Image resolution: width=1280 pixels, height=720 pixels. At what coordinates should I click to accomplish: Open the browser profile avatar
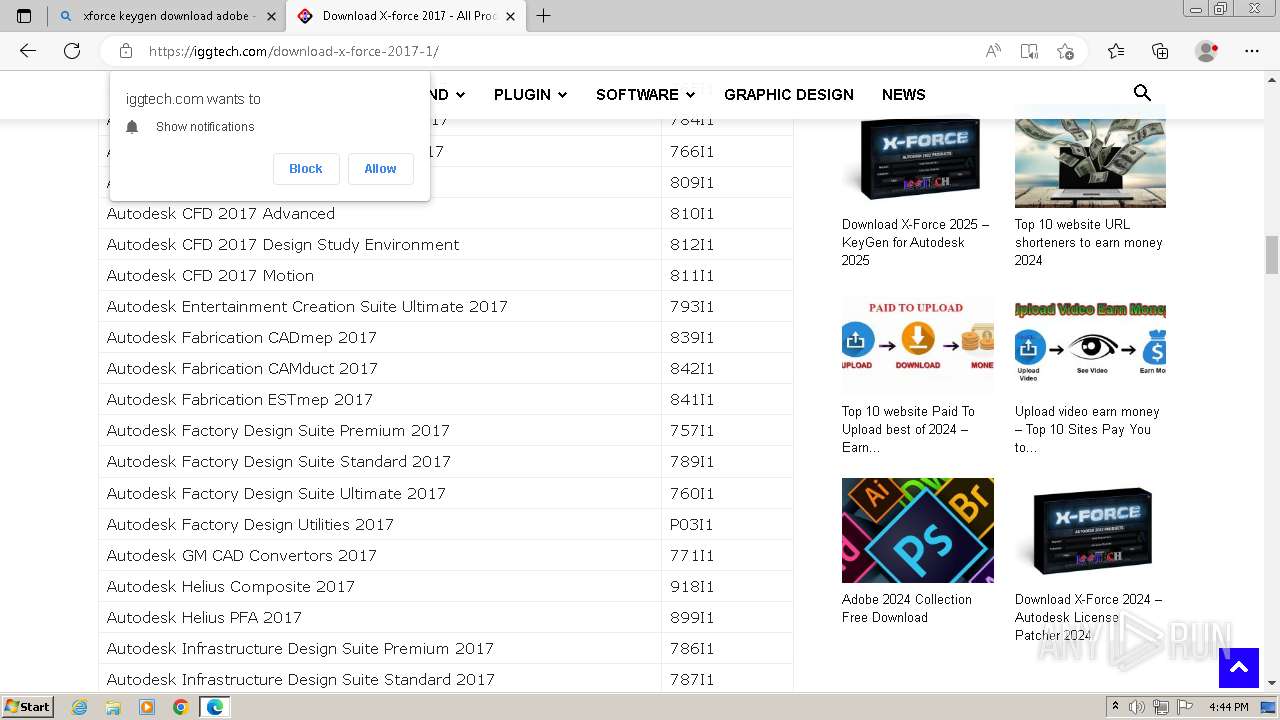pyautogui.click(x=1207, y=51)
